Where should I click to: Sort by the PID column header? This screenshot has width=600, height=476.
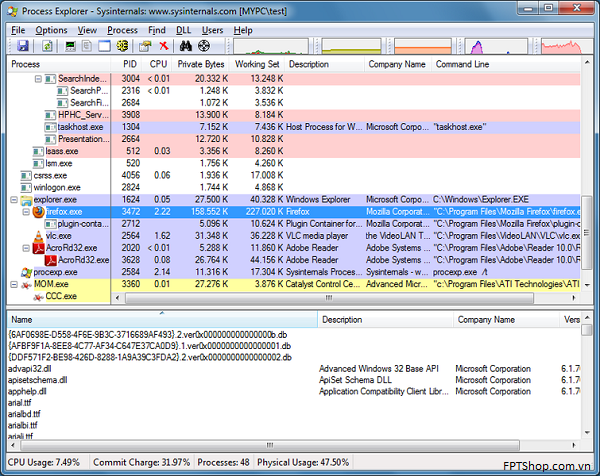[126, 64]
